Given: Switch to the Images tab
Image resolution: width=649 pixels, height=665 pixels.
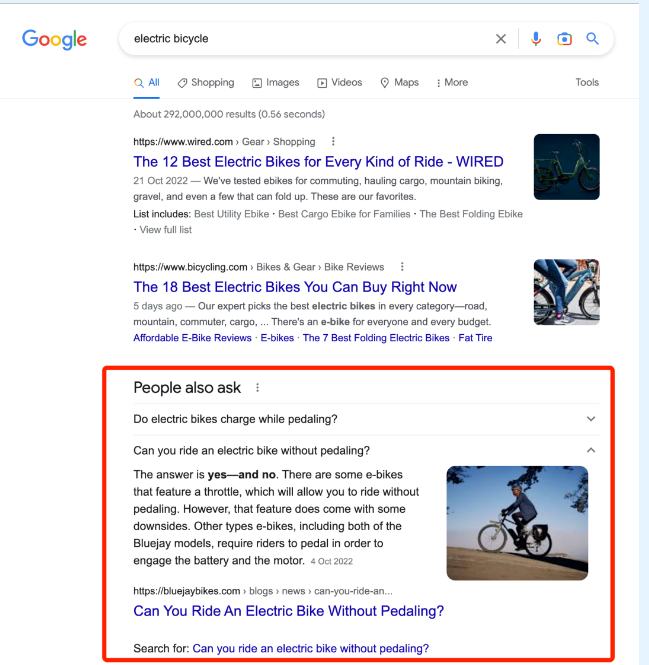Looking at the screenshot, I should pos(276,83).
